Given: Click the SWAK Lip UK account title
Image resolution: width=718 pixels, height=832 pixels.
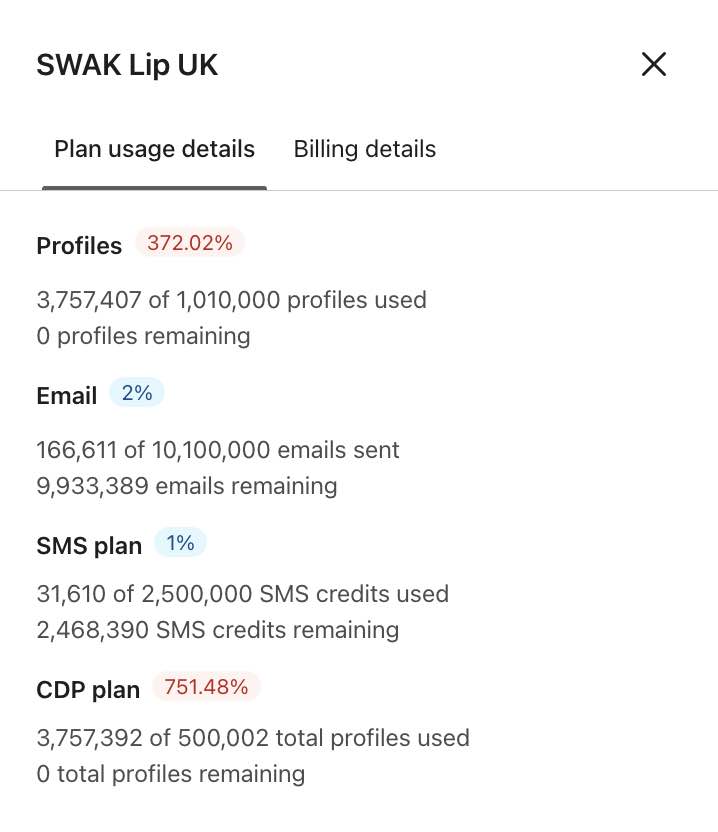Looking at the screenshot, I should (127, 64).
